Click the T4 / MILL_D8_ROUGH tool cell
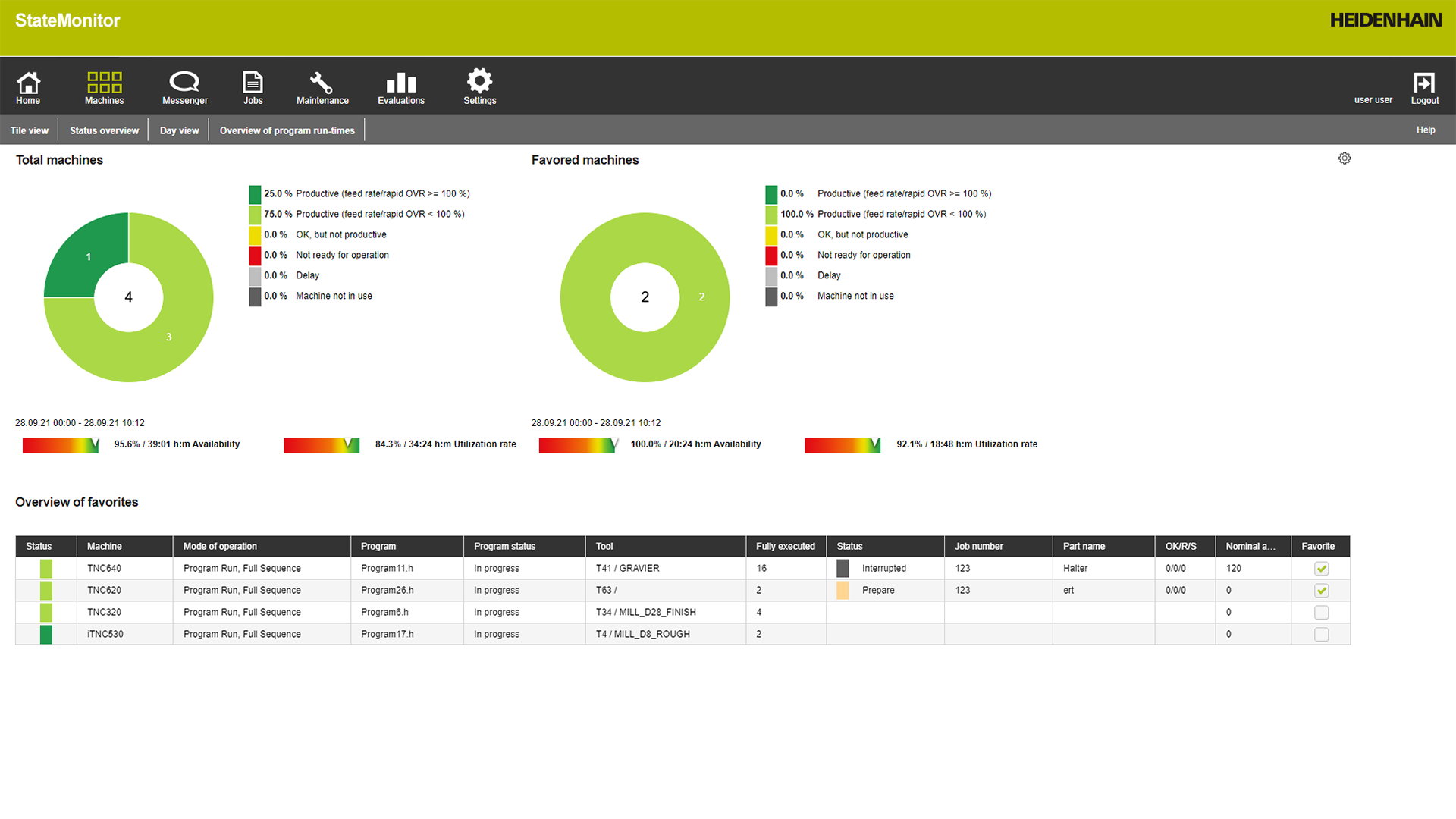This screenshot has width=1456, height=819. point(665,634)
